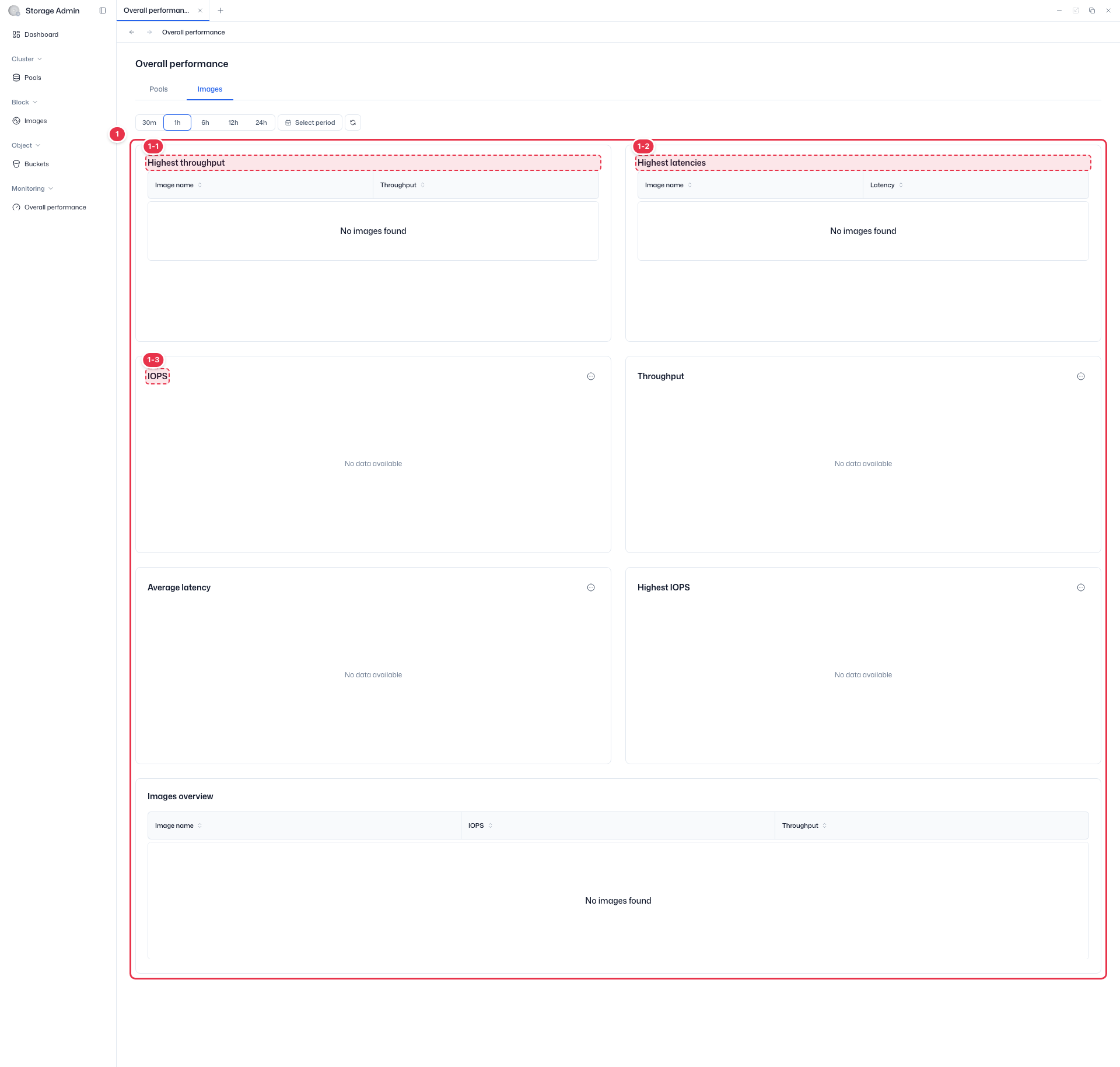Image resolution: width=1120 pixels, height=1067 pixels.
Task: Open the Highest IOPS chart options icon
Action: [x=1081, y=587]
